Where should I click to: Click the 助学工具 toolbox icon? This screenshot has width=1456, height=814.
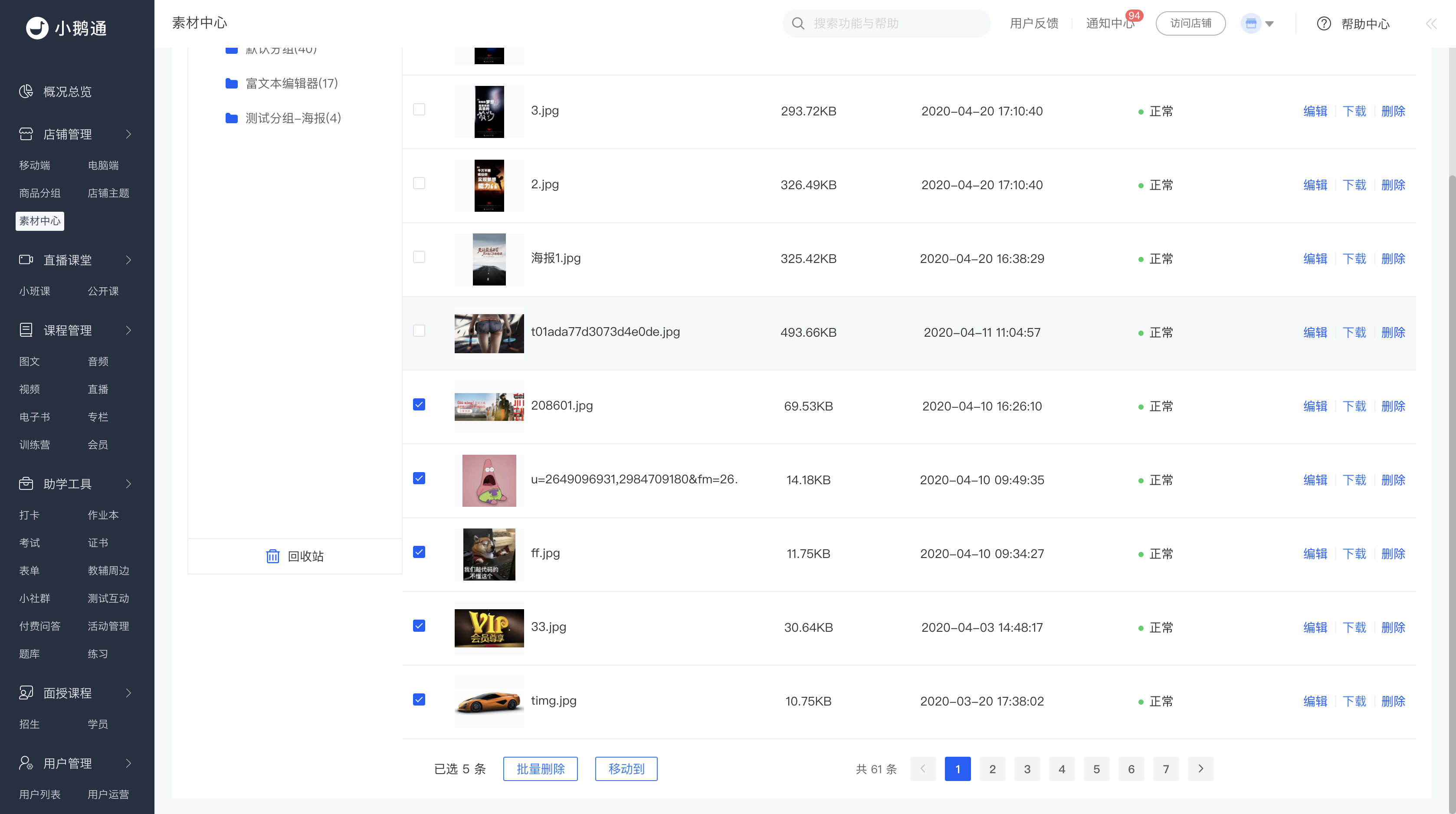[x=26, y=484]
